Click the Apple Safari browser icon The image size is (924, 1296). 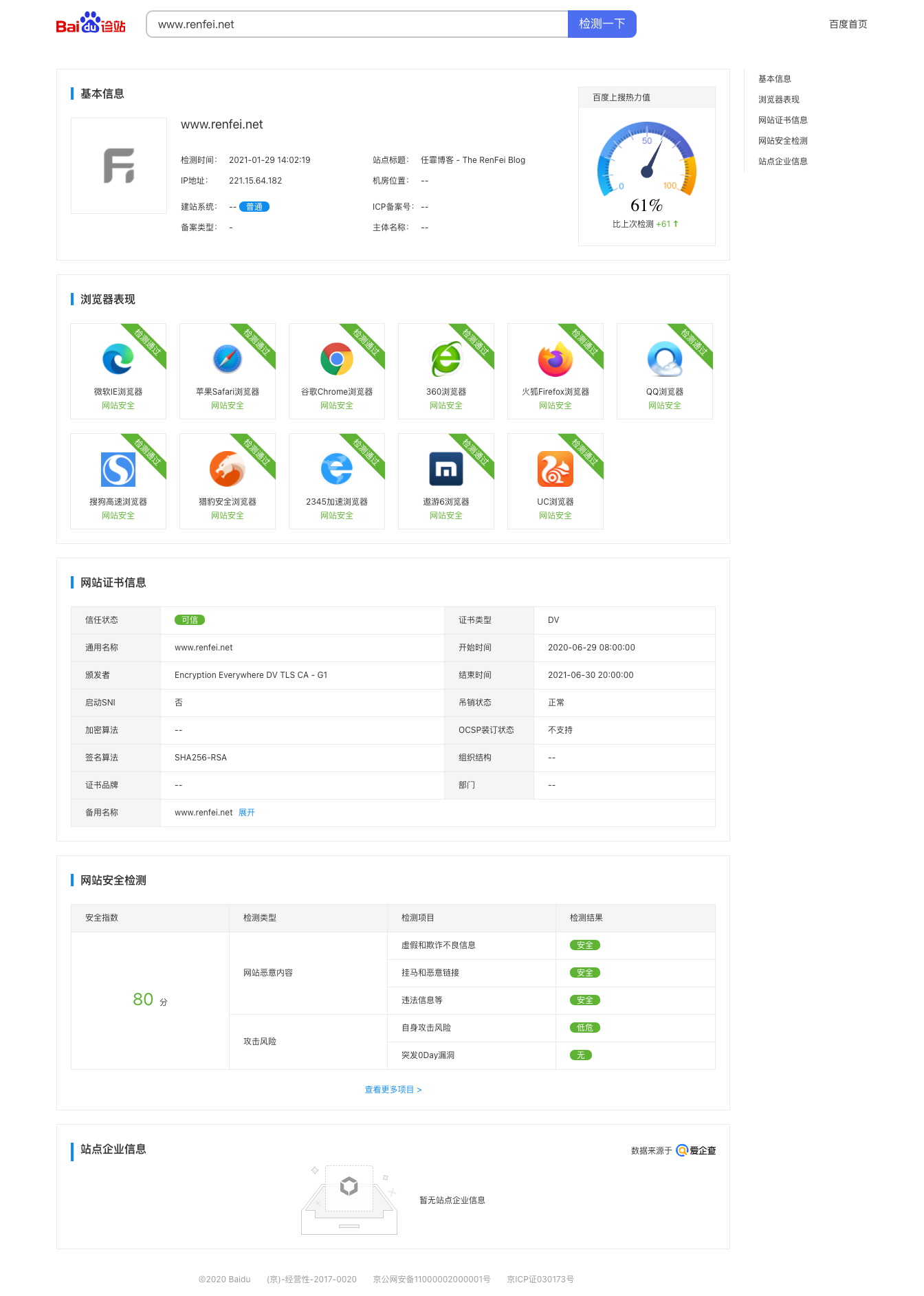(228, 359)
